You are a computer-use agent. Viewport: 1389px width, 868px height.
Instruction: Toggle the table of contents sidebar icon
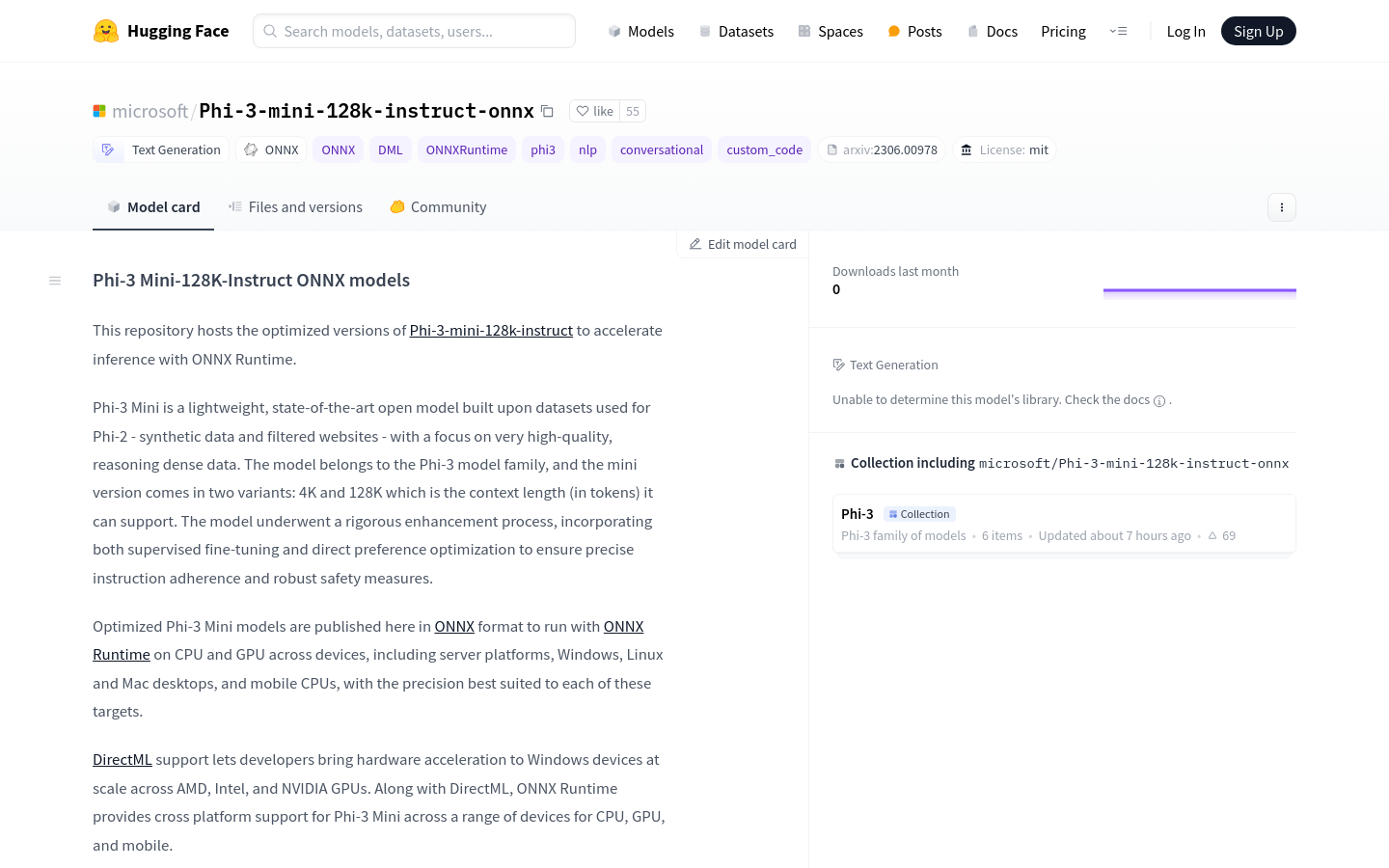tap(55, 281)
